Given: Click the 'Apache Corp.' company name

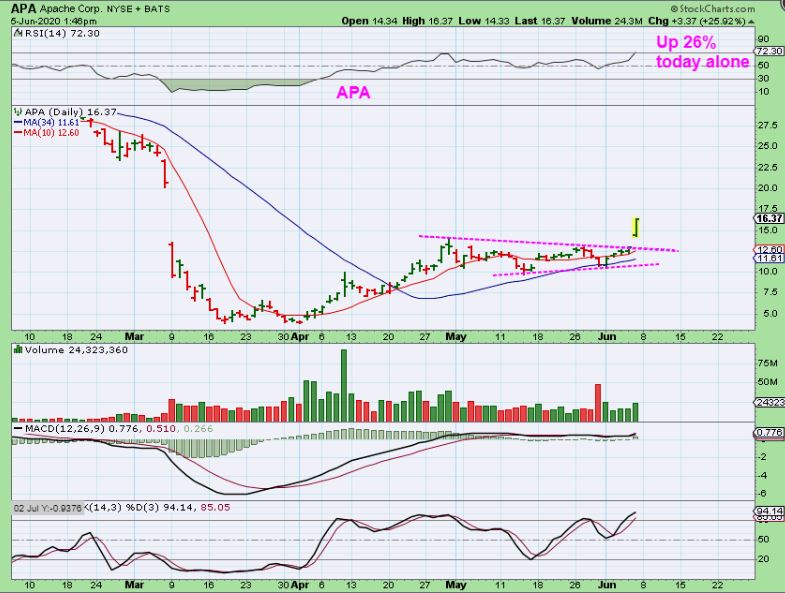Looking at the screenshot, I should tap(72, 9).
